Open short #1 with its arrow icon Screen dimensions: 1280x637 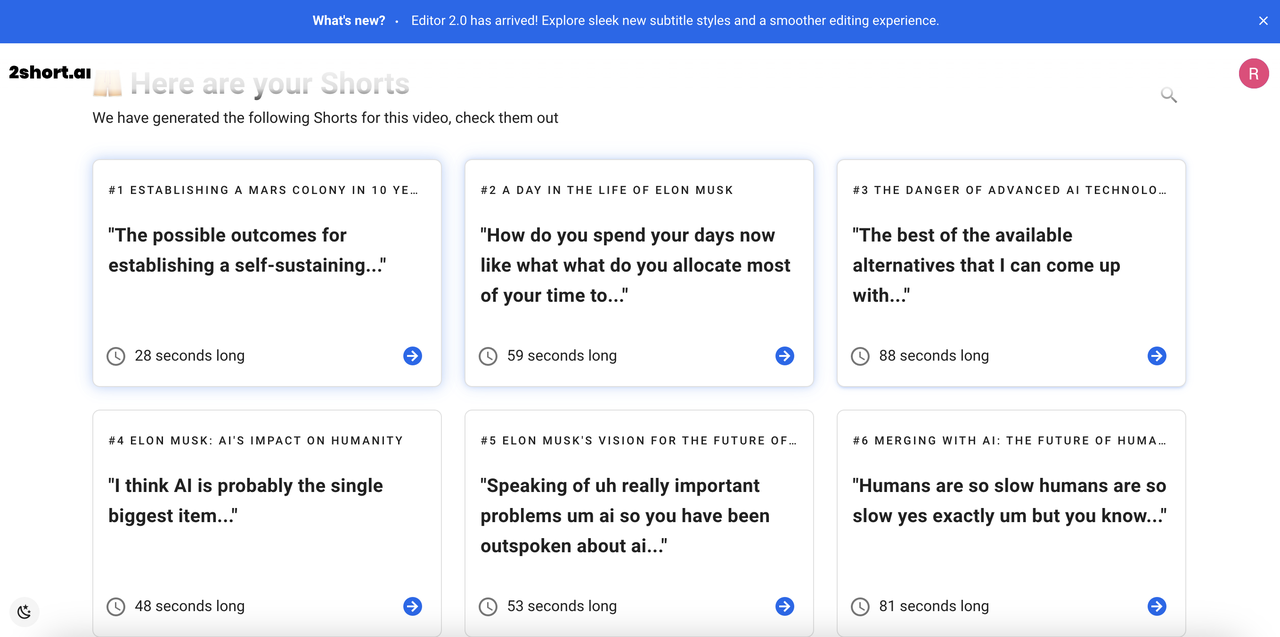pos(412,356)
